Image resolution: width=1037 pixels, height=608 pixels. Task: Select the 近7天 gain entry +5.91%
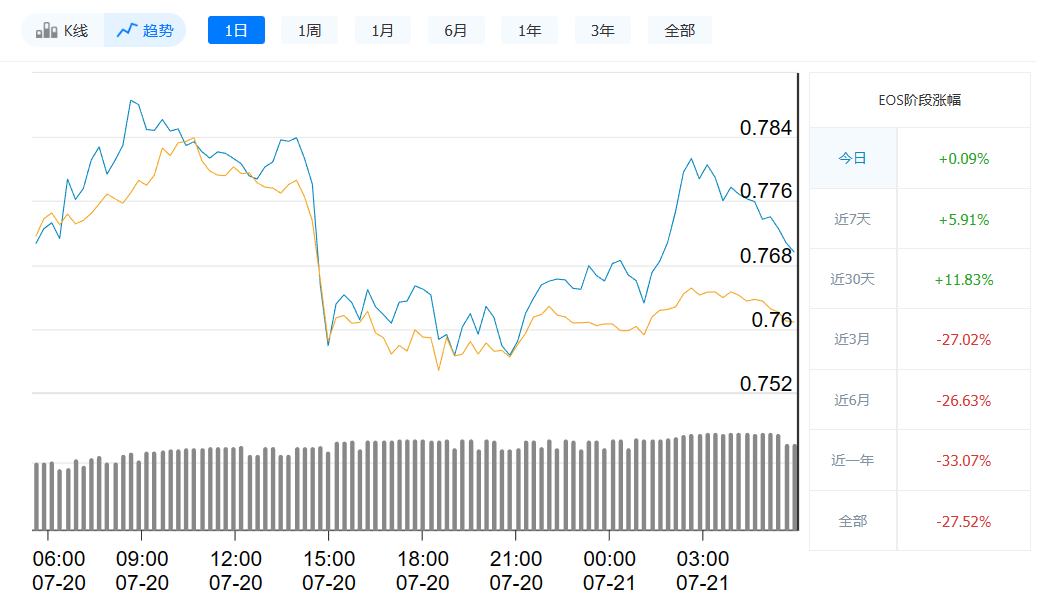(962, 218)
